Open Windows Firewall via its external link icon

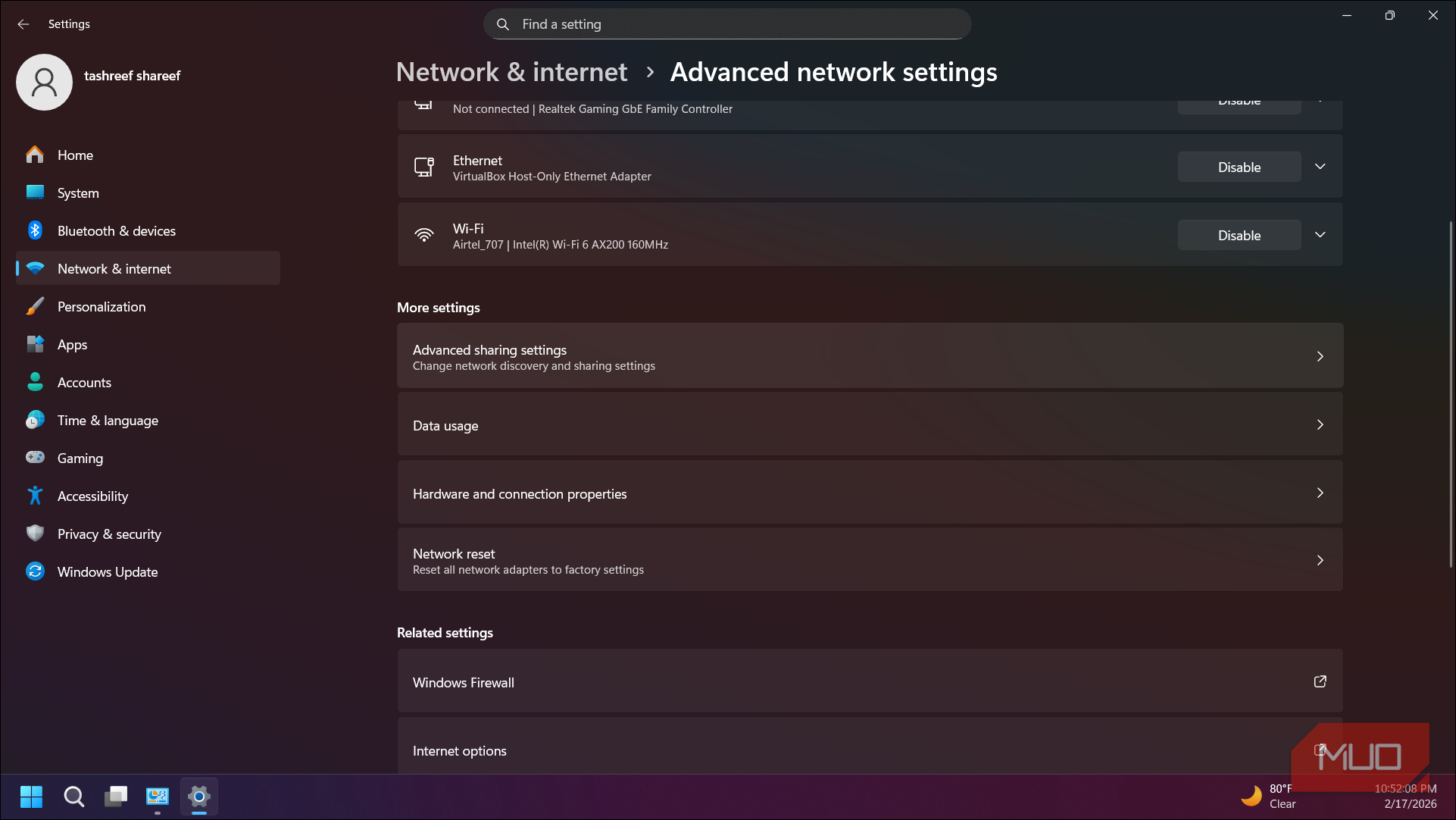pyautogui.click(x=1320, y=681)
